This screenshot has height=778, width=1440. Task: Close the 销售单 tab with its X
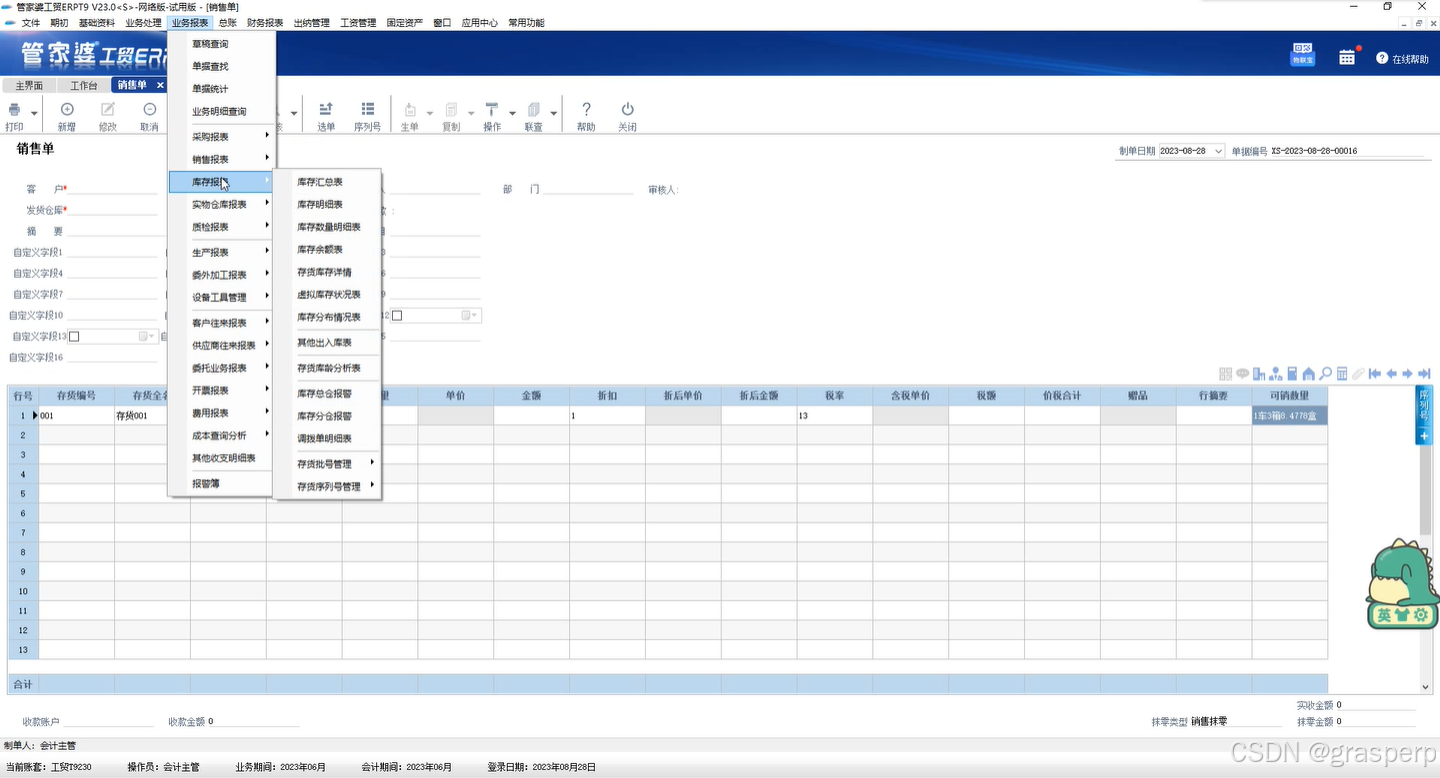tap(160, 85)
